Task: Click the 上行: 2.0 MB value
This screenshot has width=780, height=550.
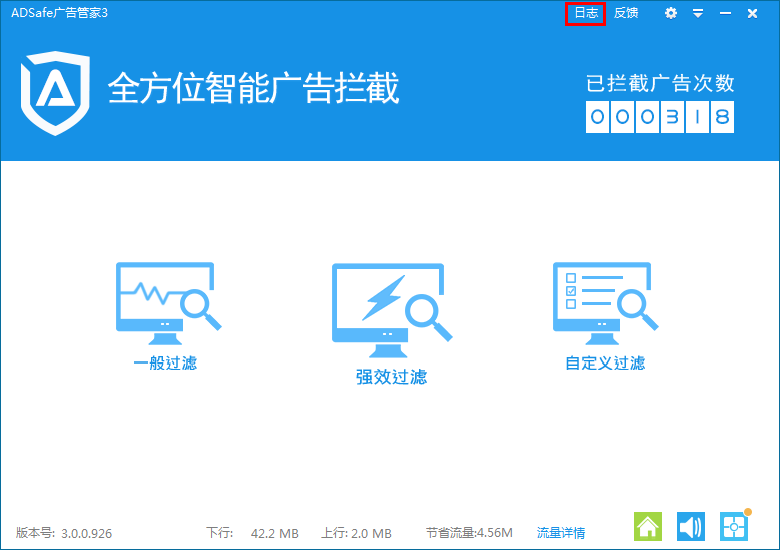Action: pyautogui.click(x=356, y=533)
